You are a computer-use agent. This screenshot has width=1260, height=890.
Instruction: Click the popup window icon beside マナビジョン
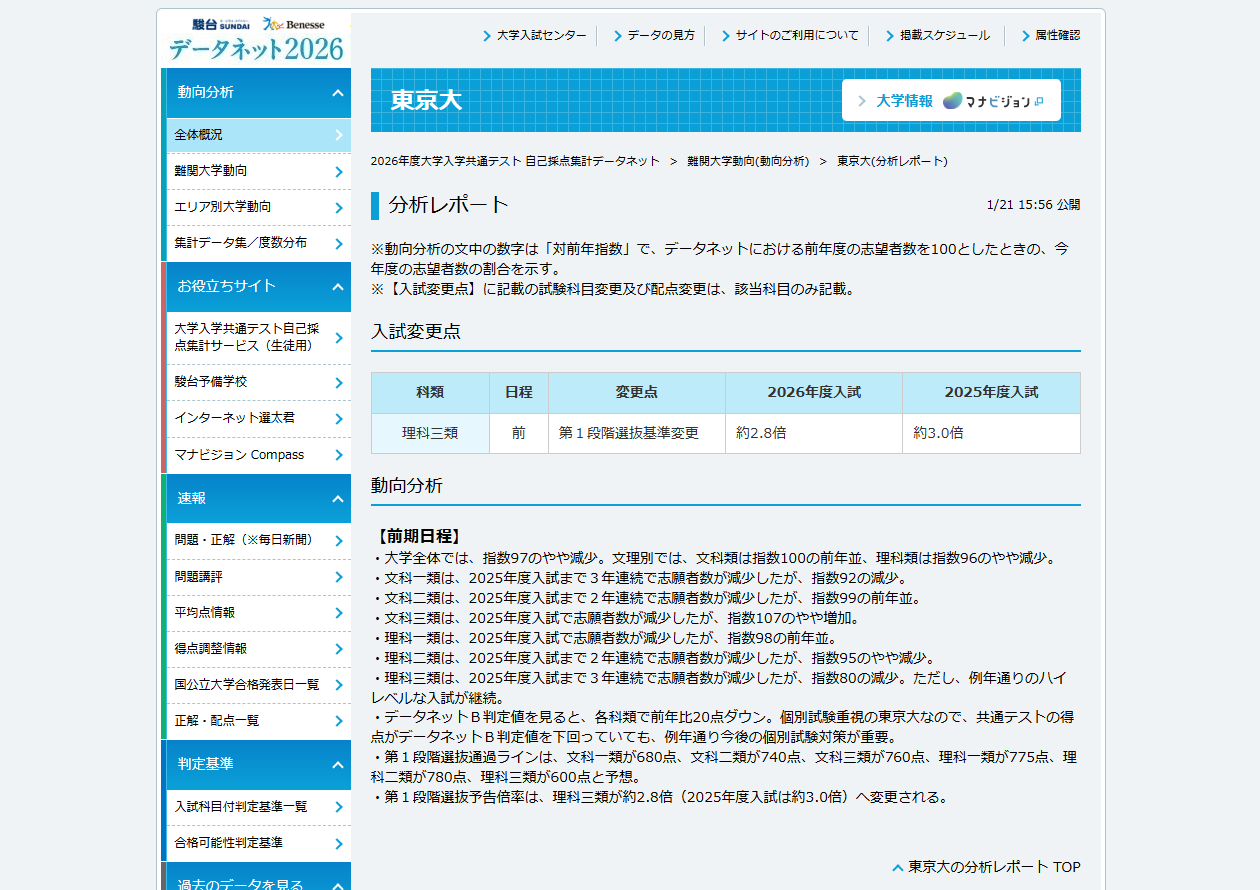click(x=1039, y=101)
